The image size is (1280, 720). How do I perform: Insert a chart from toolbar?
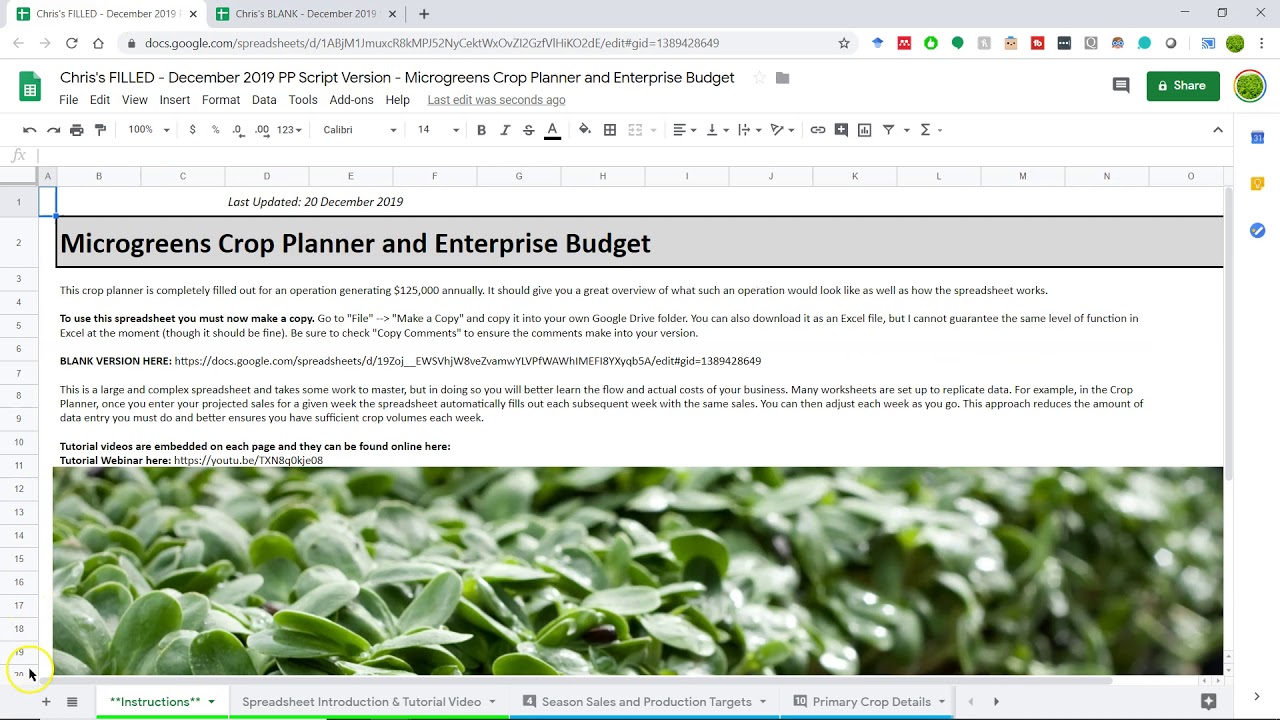point(864,130)
